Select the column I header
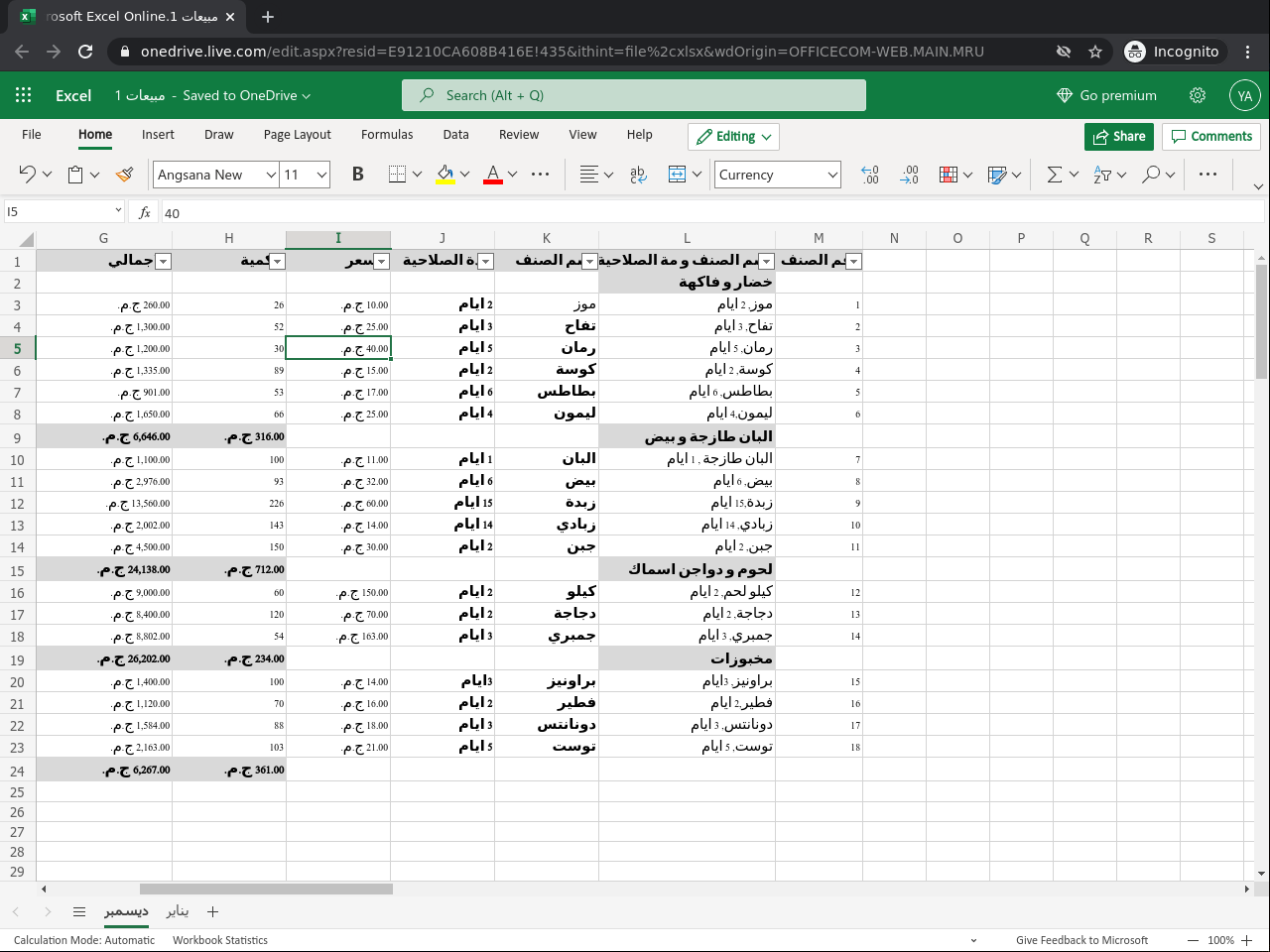This screenshot has width=1270, height=952. [338, 238]
